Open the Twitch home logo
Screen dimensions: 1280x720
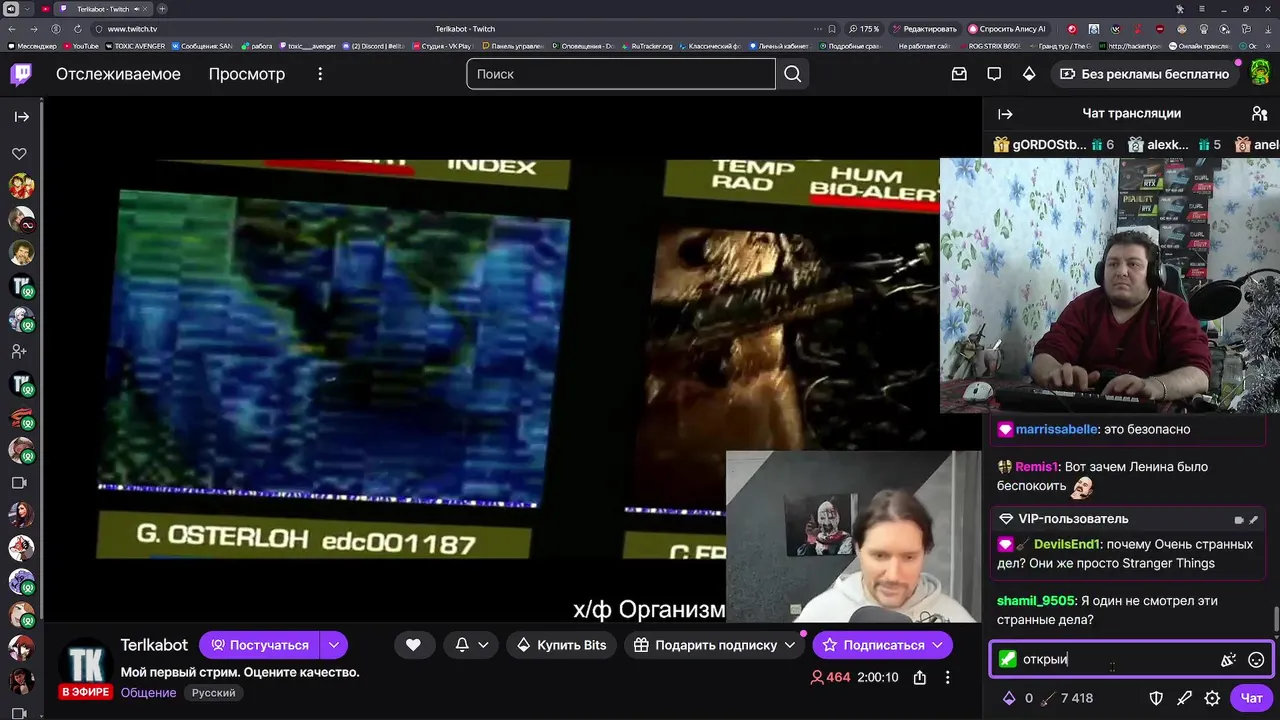(21, 74)
